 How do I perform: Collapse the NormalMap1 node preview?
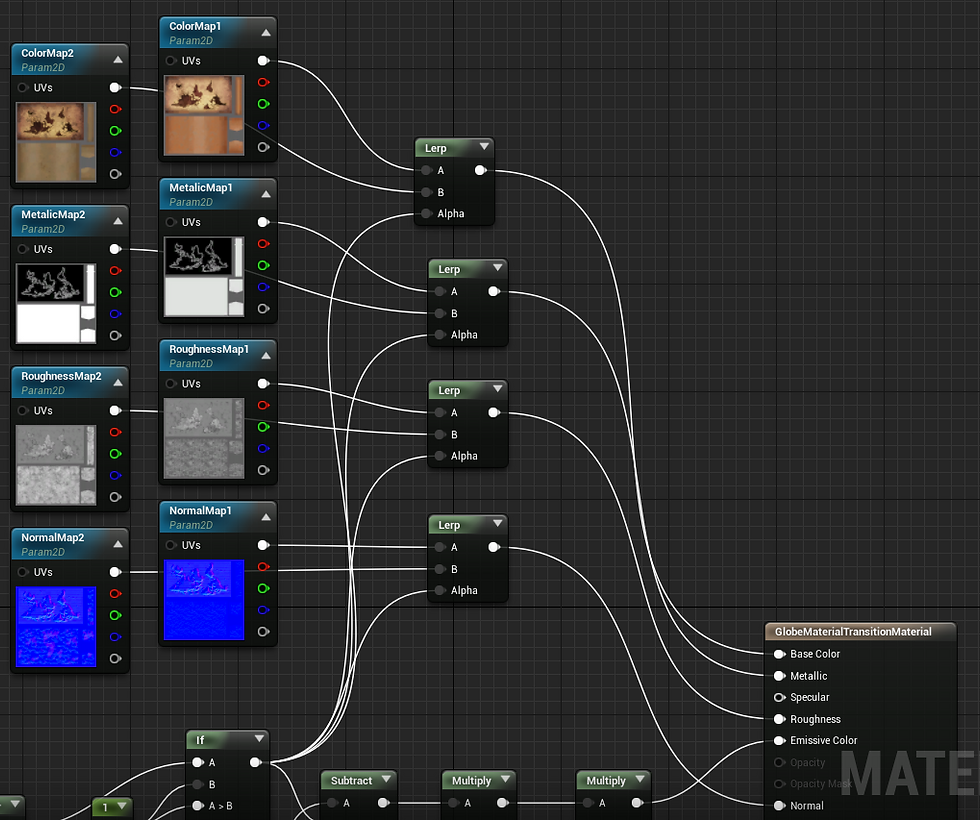(x=266, y=517)
